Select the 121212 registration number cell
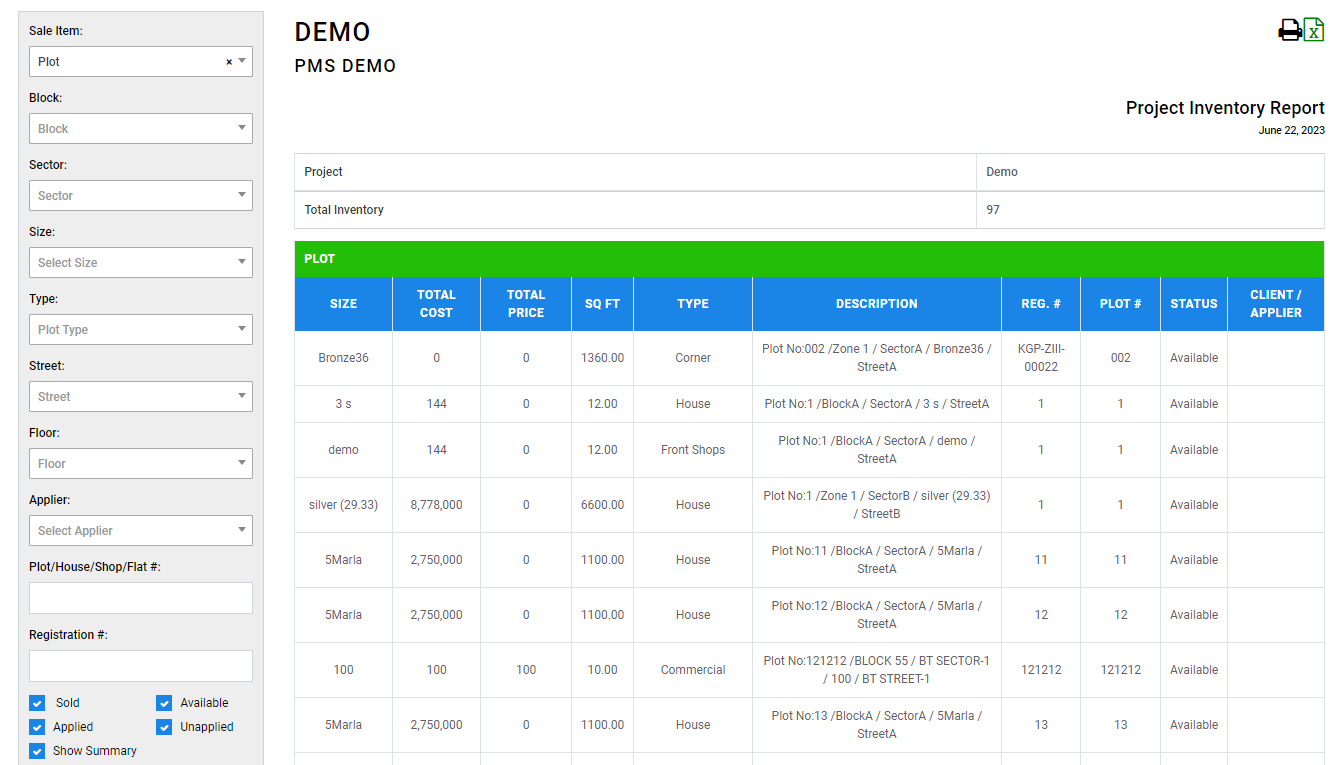1337x765 pixels. (1041, 670)
